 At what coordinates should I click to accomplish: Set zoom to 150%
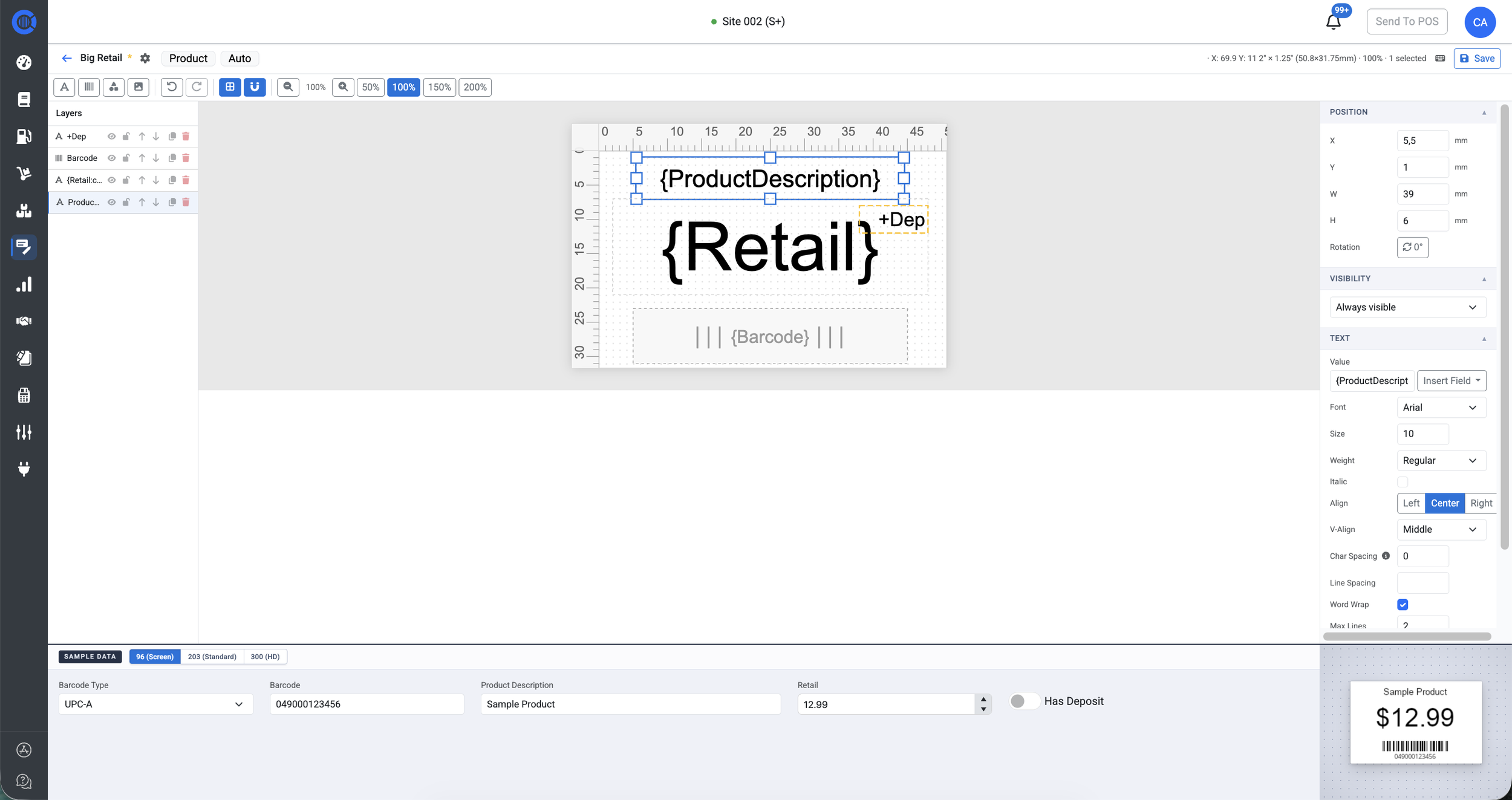click(440, 87)
